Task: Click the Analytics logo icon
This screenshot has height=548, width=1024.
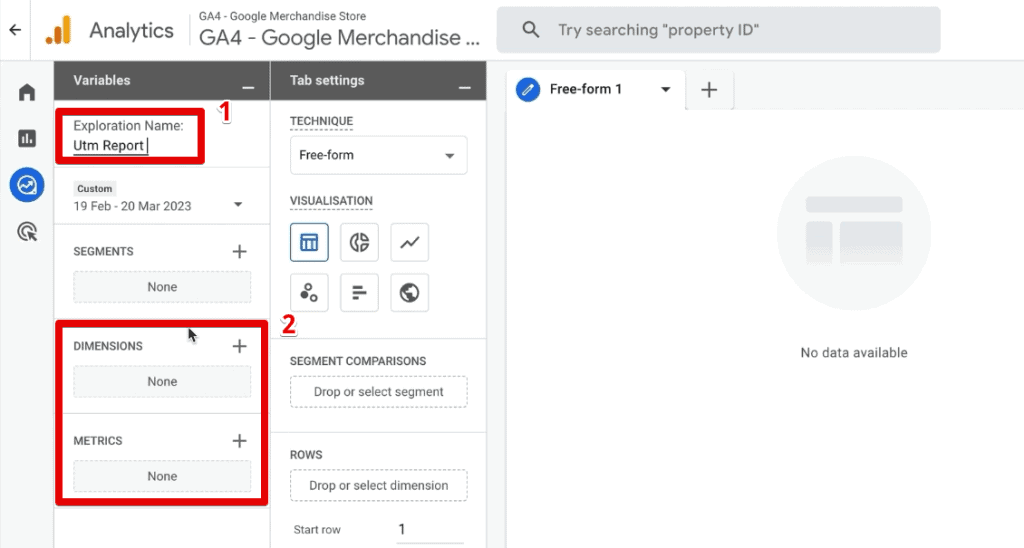Action: [59, 30]
